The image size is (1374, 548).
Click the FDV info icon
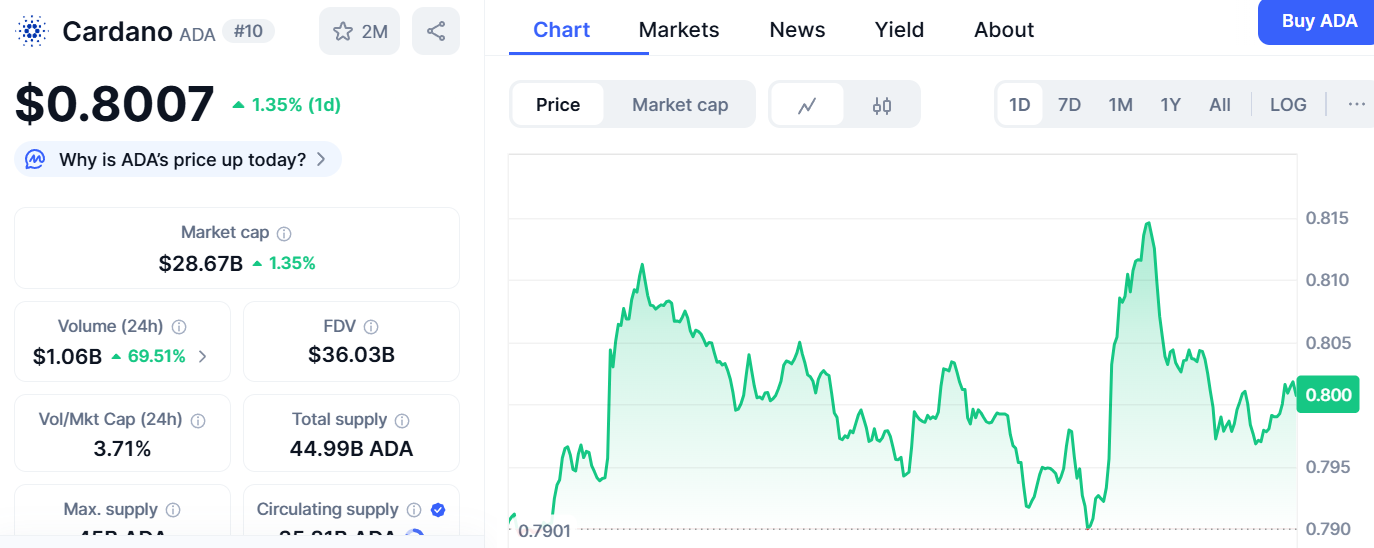[x=371, y=327]
